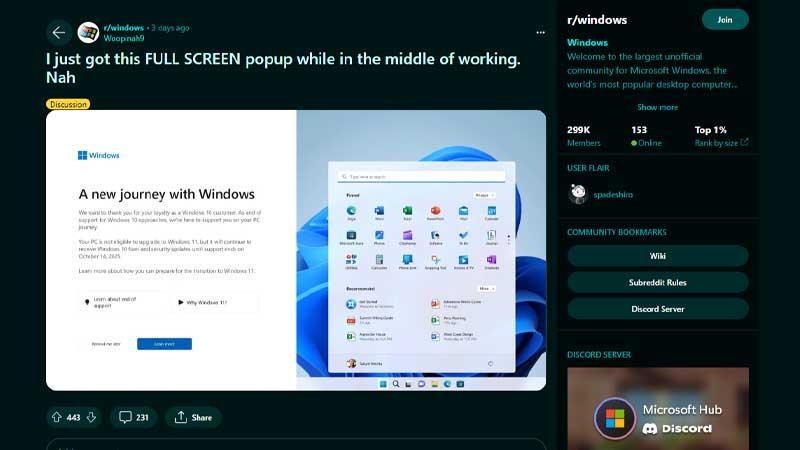This screenshot has height=450, width=800.
Task: Open the post options three-dot menu
Action: [540, 33]
